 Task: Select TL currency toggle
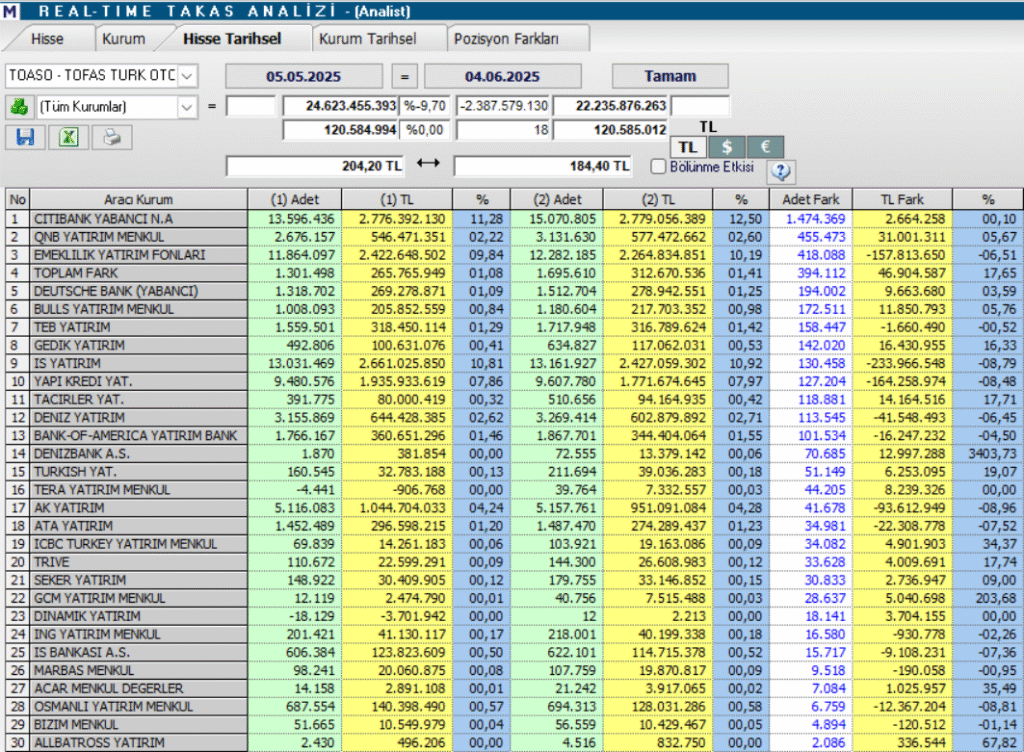(x=688, y=147)
